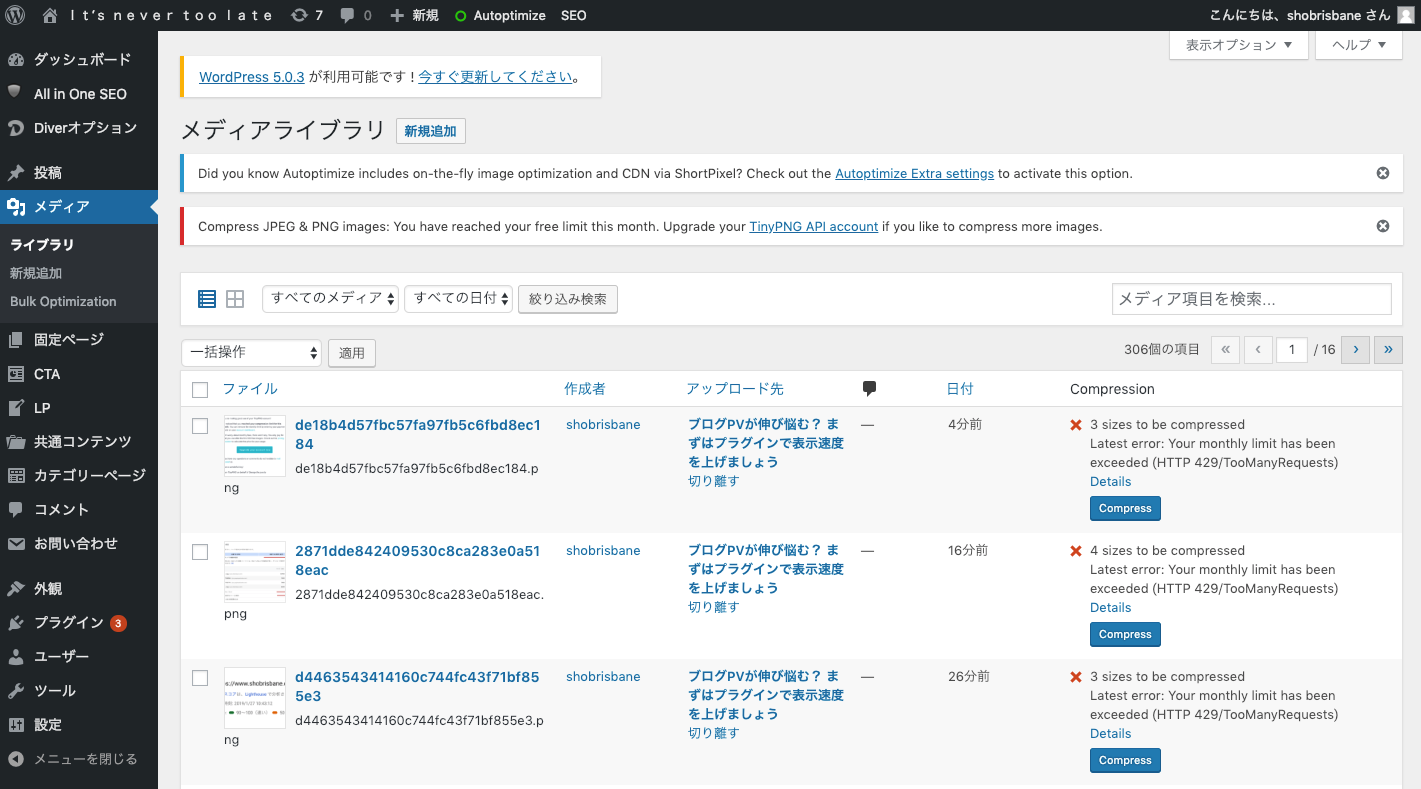The width and height of the screenshot is (1421, 789).
Task: Dismiss the Autoptimize ShortPixel notice
Action: tap(1383, 173)
